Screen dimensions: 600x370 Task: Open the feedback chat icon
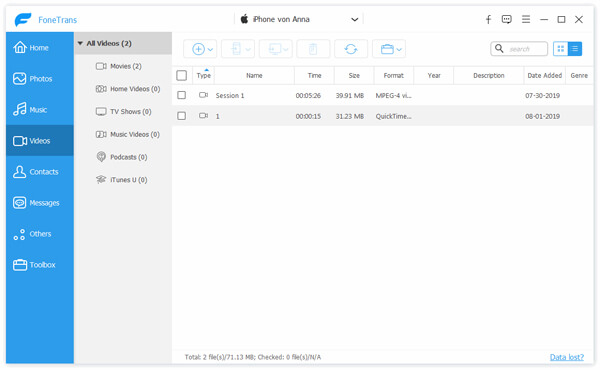(x=507, y=19)
